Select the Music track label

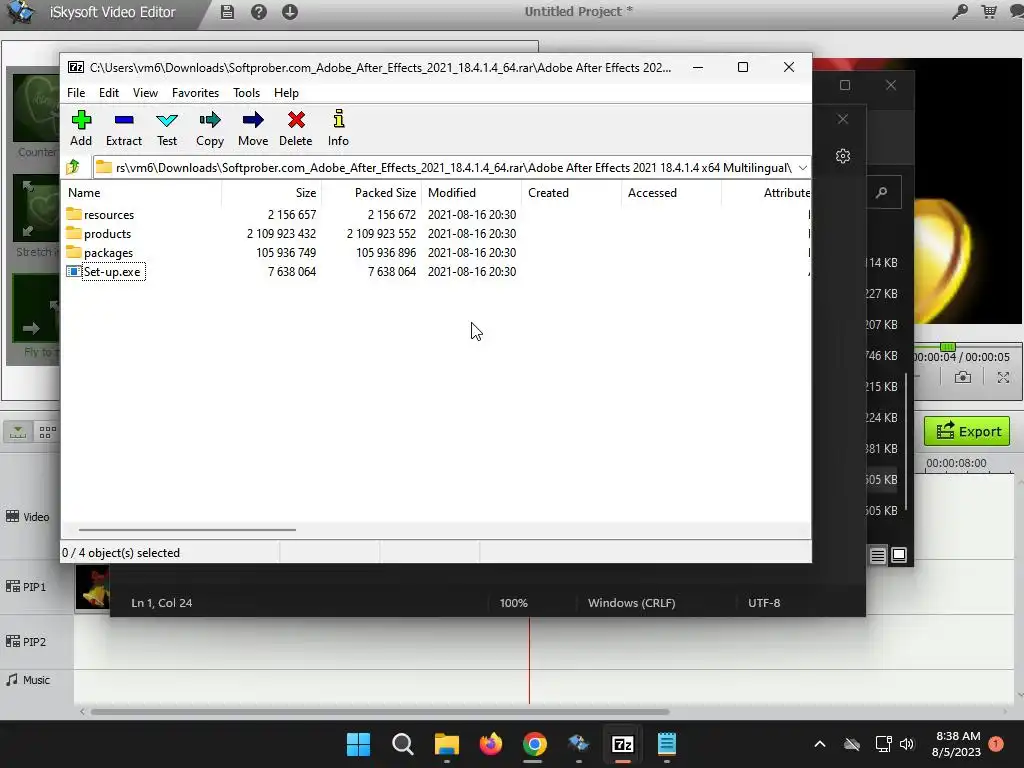27,680
